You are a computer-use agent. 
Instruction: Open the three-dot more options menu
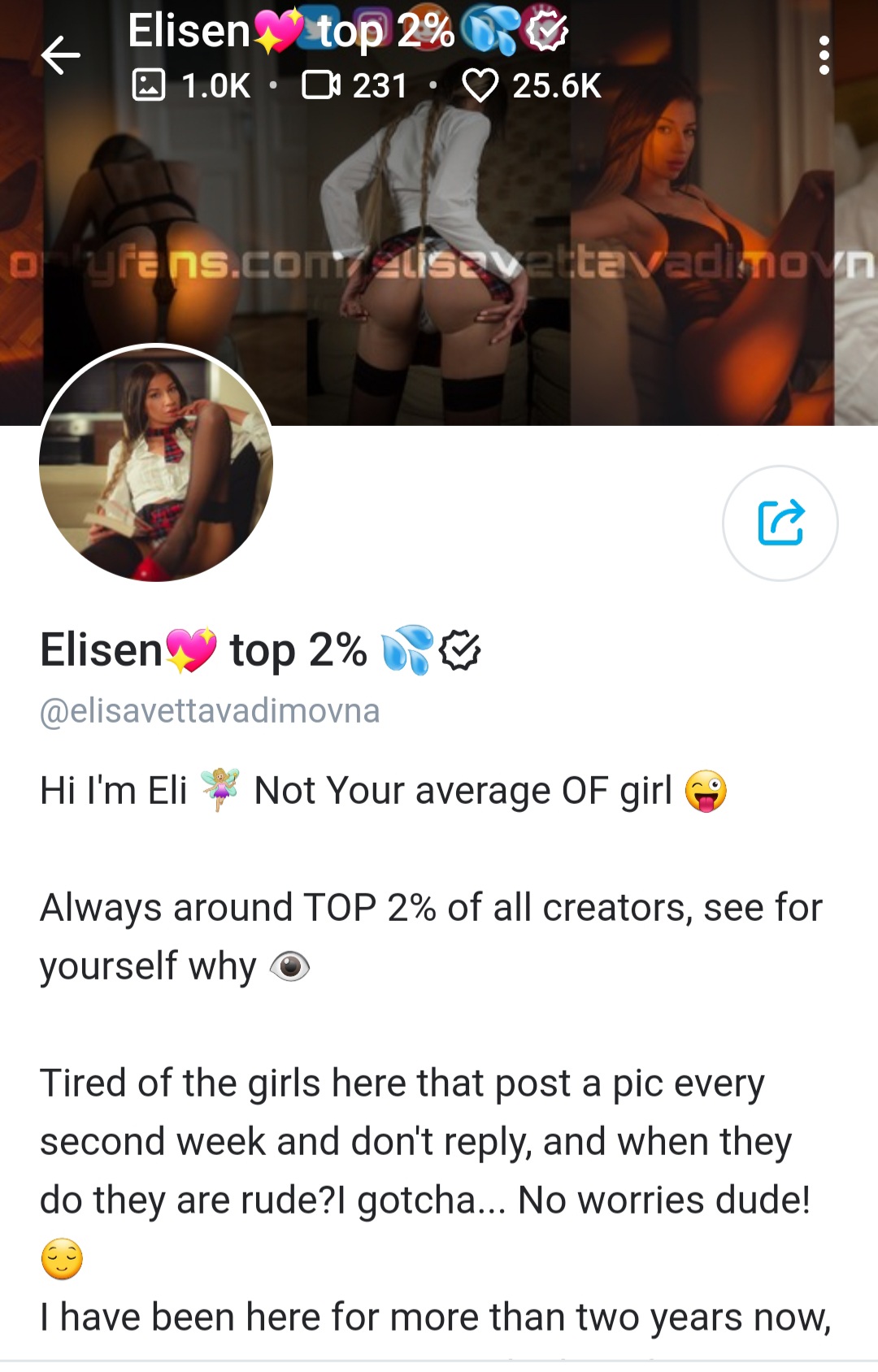coord(824,55)
